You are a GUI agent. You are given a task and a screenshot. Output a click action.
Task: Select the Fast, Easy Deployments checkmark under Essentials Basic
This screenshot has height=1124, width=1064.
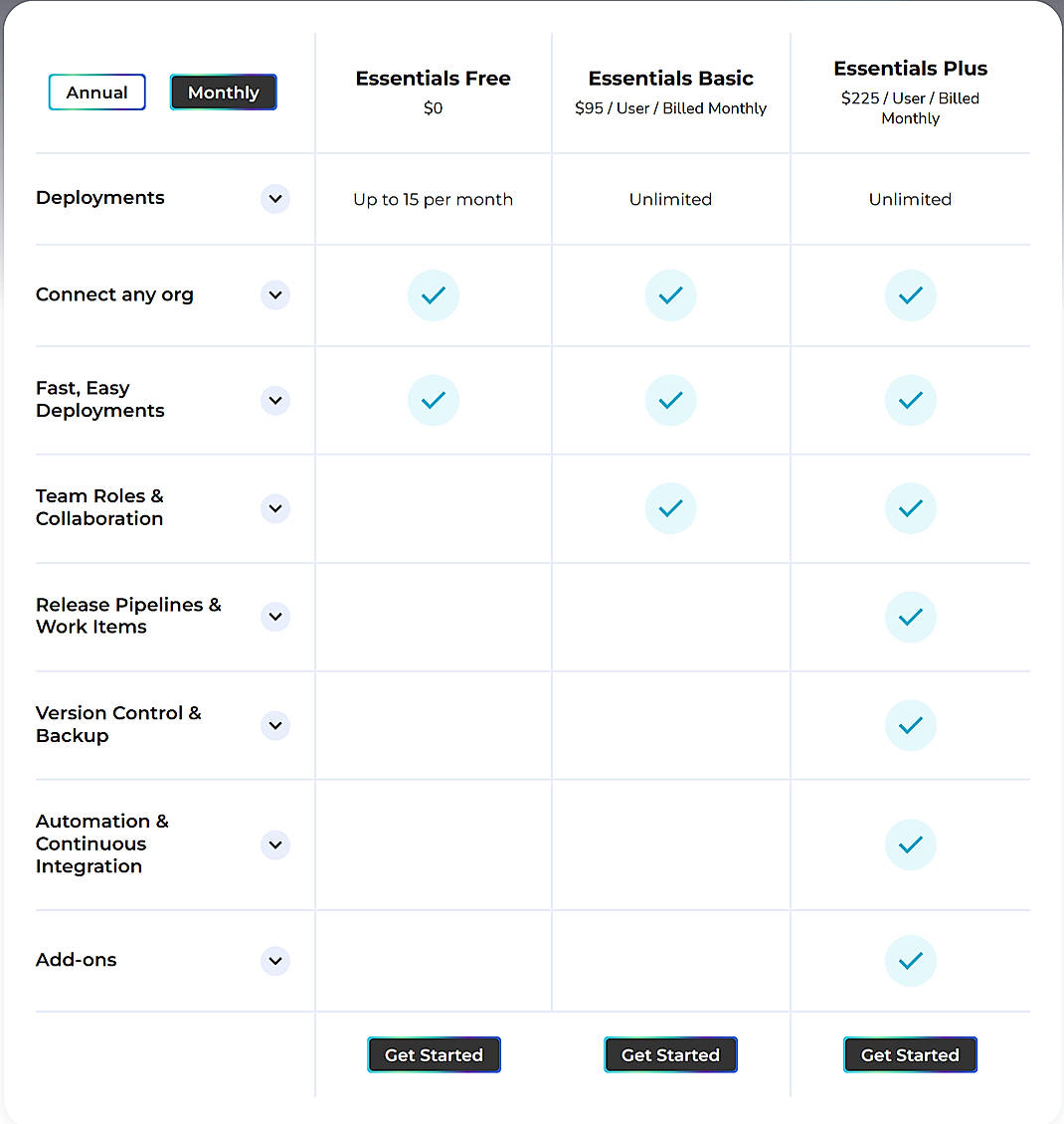point(670,400)
